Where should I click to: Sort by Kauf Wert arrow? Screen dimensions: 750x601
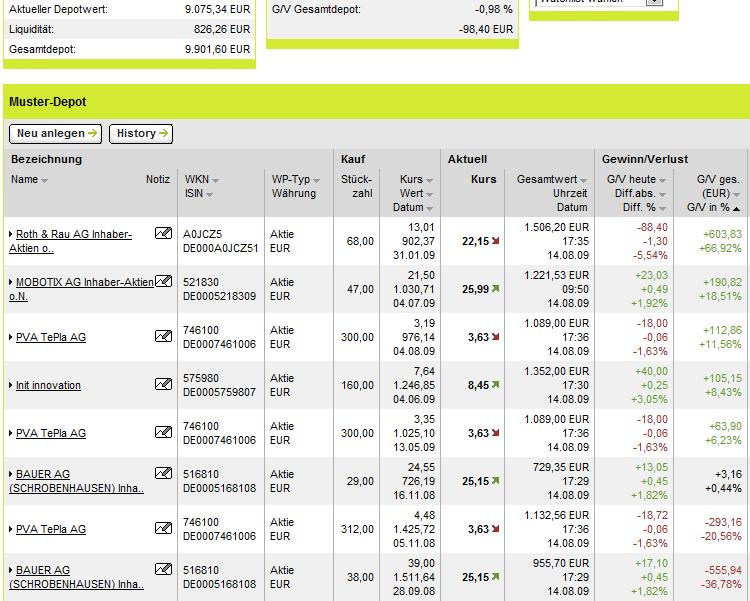(429, 194)
